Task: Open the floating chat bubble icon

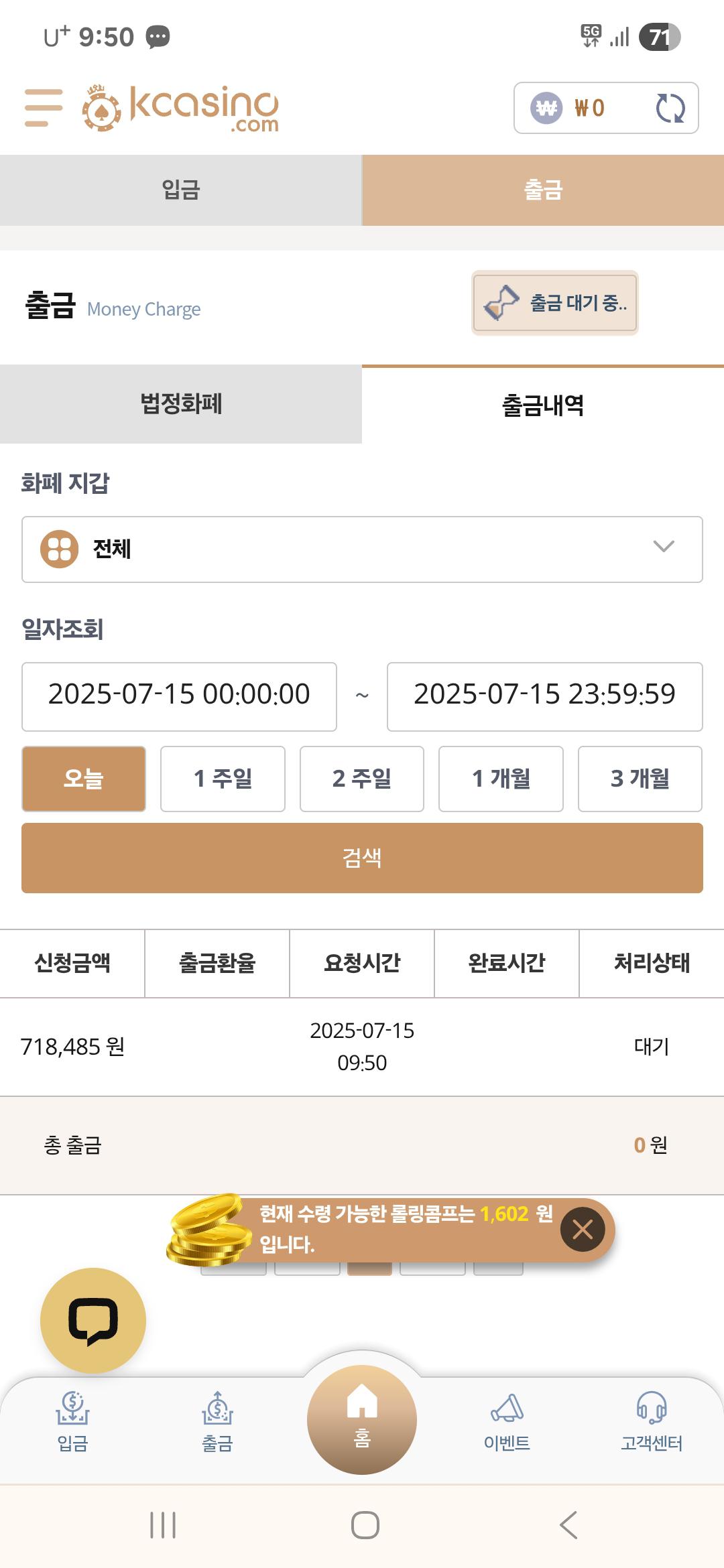Action: pos(93,1321)
